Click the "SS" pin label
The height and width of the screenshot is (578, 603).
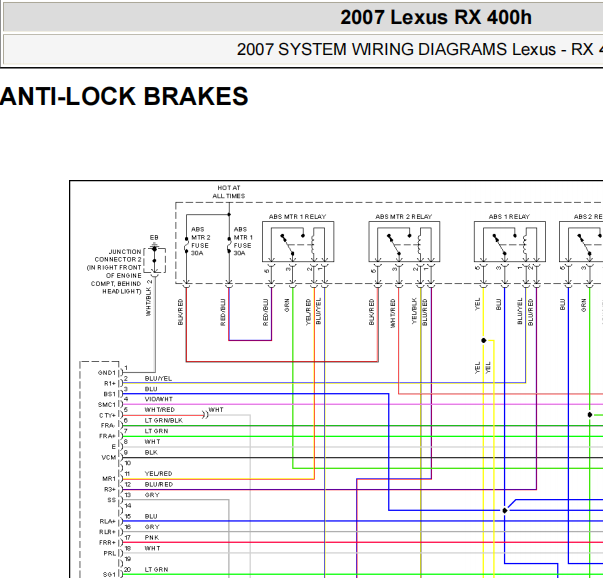coord(112,500)
